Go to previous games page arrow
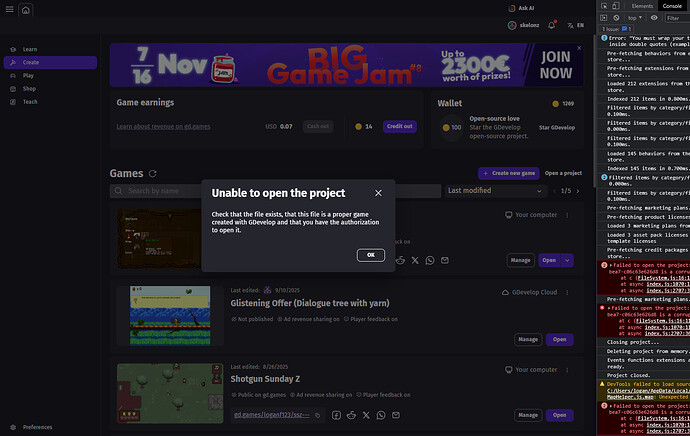The height and width of the screenshot is (436, 690). pos(554,191)
